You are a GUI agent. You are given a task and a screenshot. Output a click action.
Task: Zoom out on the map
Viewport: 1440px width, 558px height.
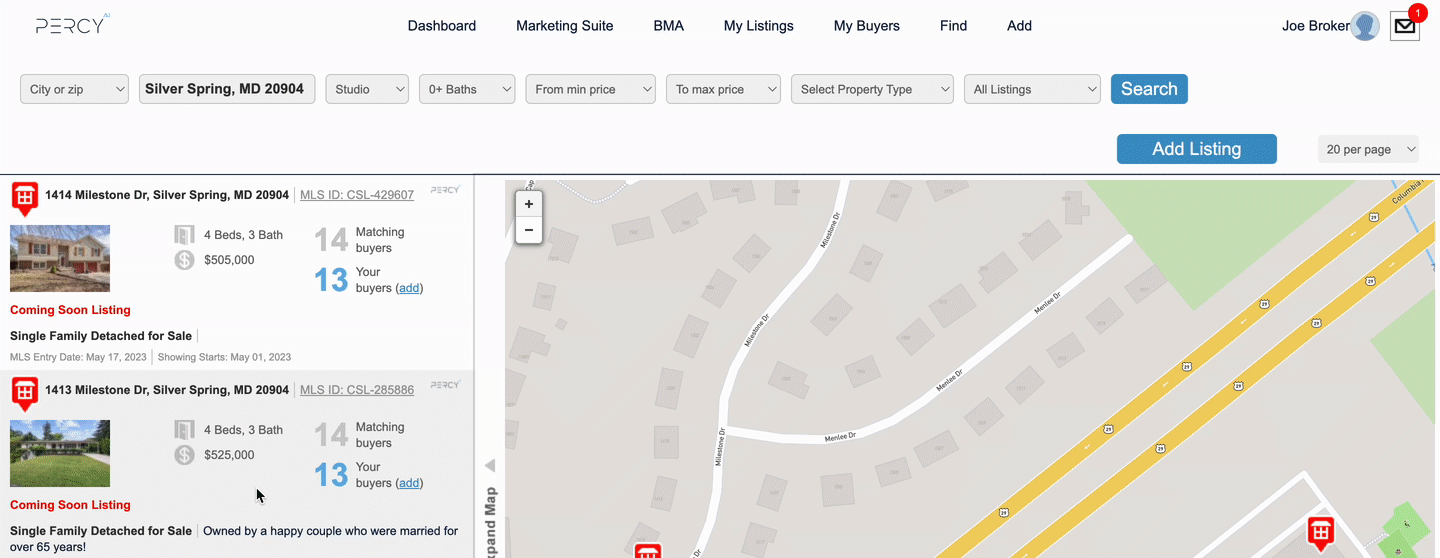click(x=528, y=230)
